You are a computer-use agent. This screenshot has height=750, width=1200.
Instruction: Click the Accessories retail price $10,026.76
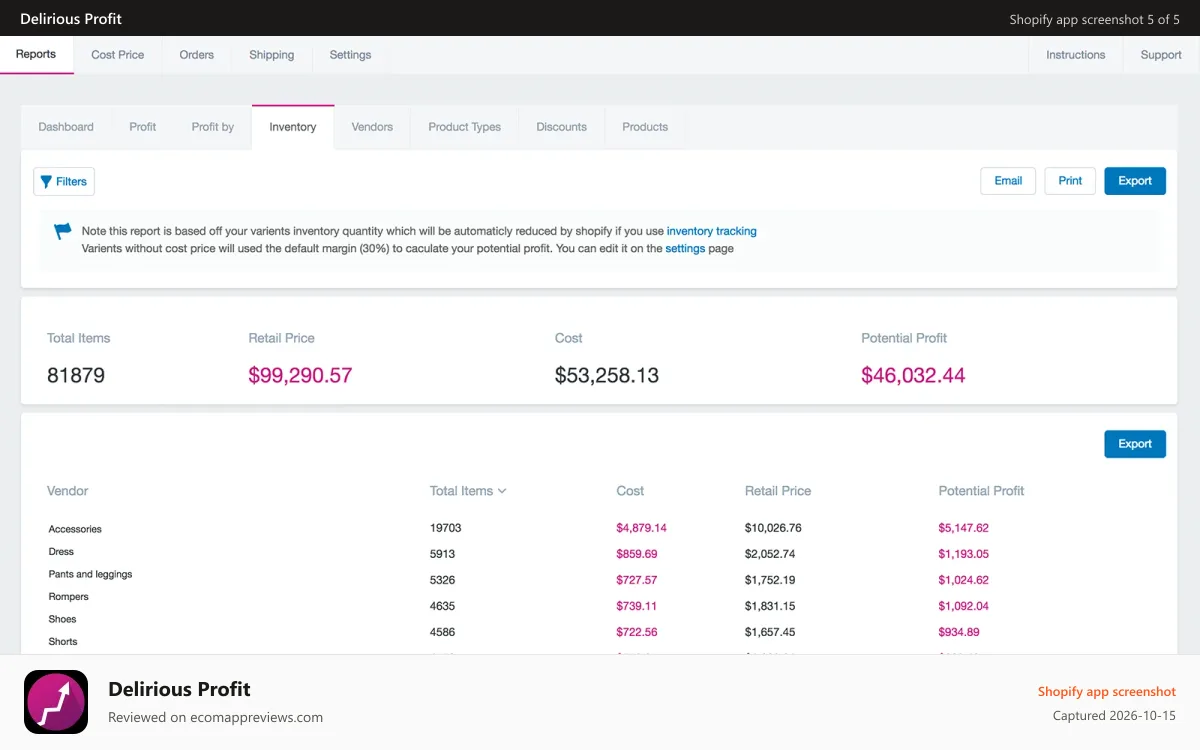(773, 528)
